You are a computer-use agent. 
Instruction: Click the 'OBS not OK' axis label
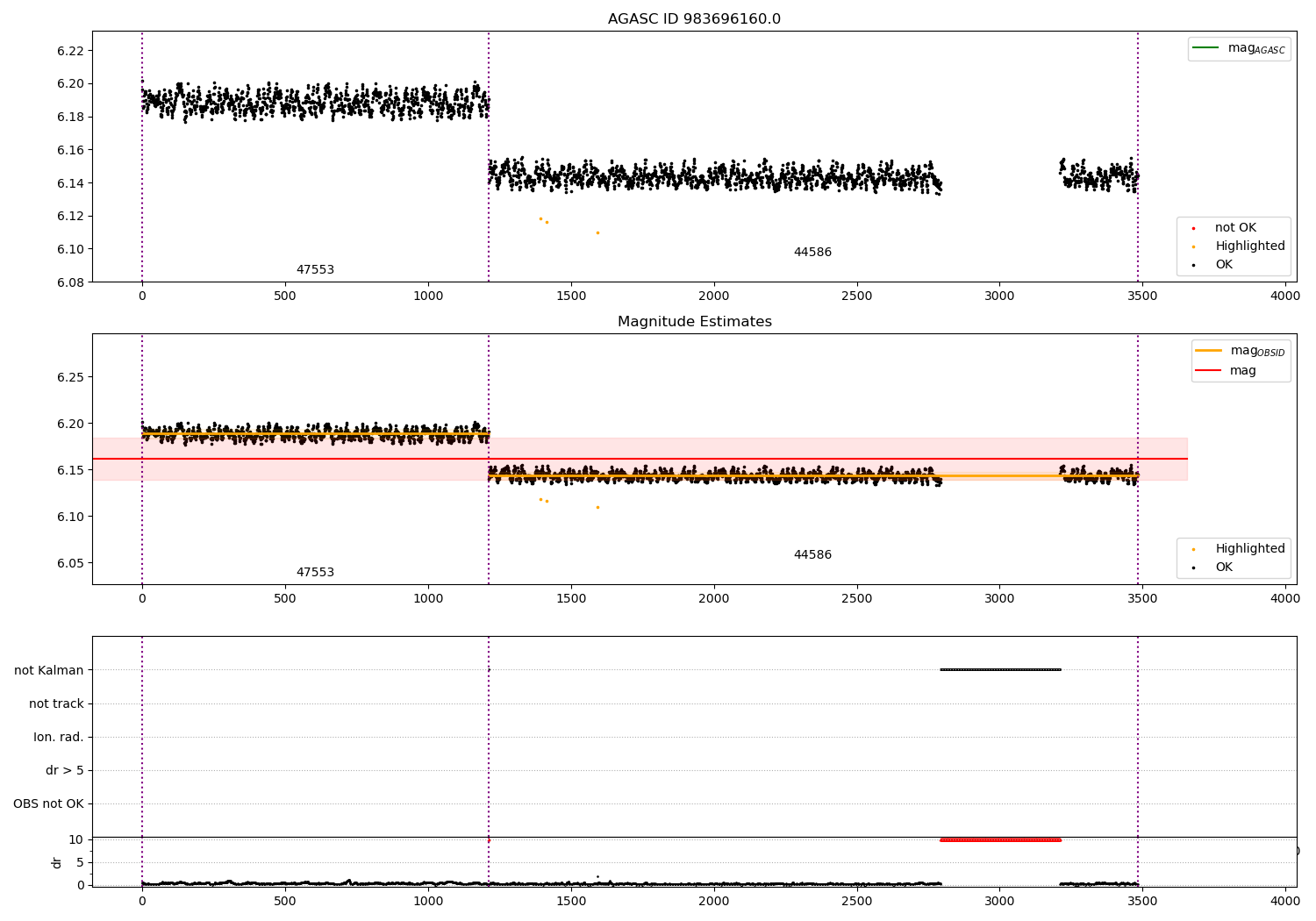click(48, 803)
